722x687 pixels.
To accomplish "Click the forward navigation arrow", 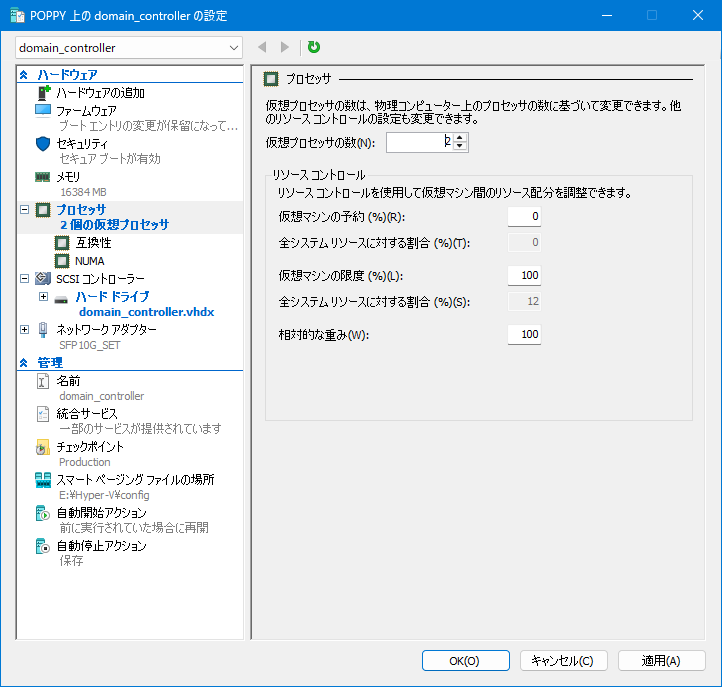I will coord(285,47).
